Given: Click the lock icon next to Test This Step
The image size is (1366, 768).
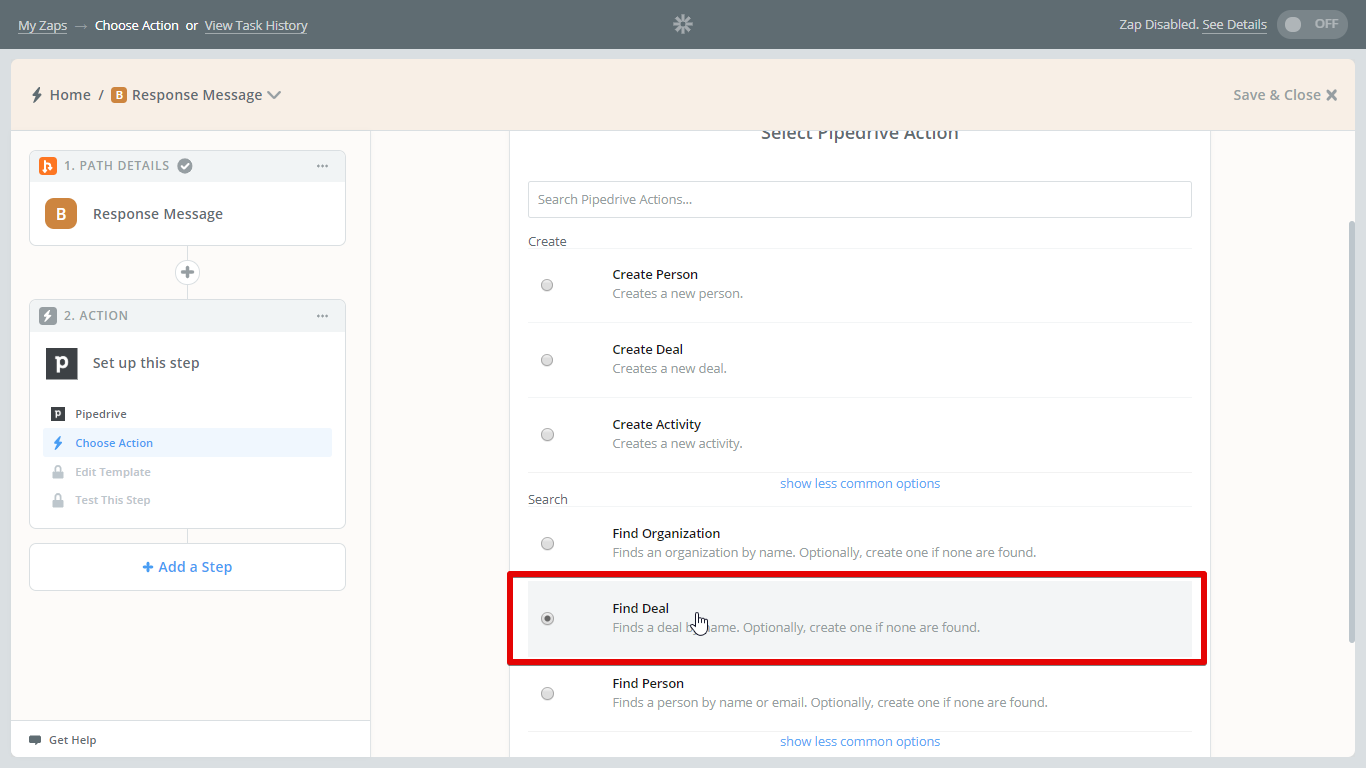Looking at the screenshot, I should [x=57, y=500].
